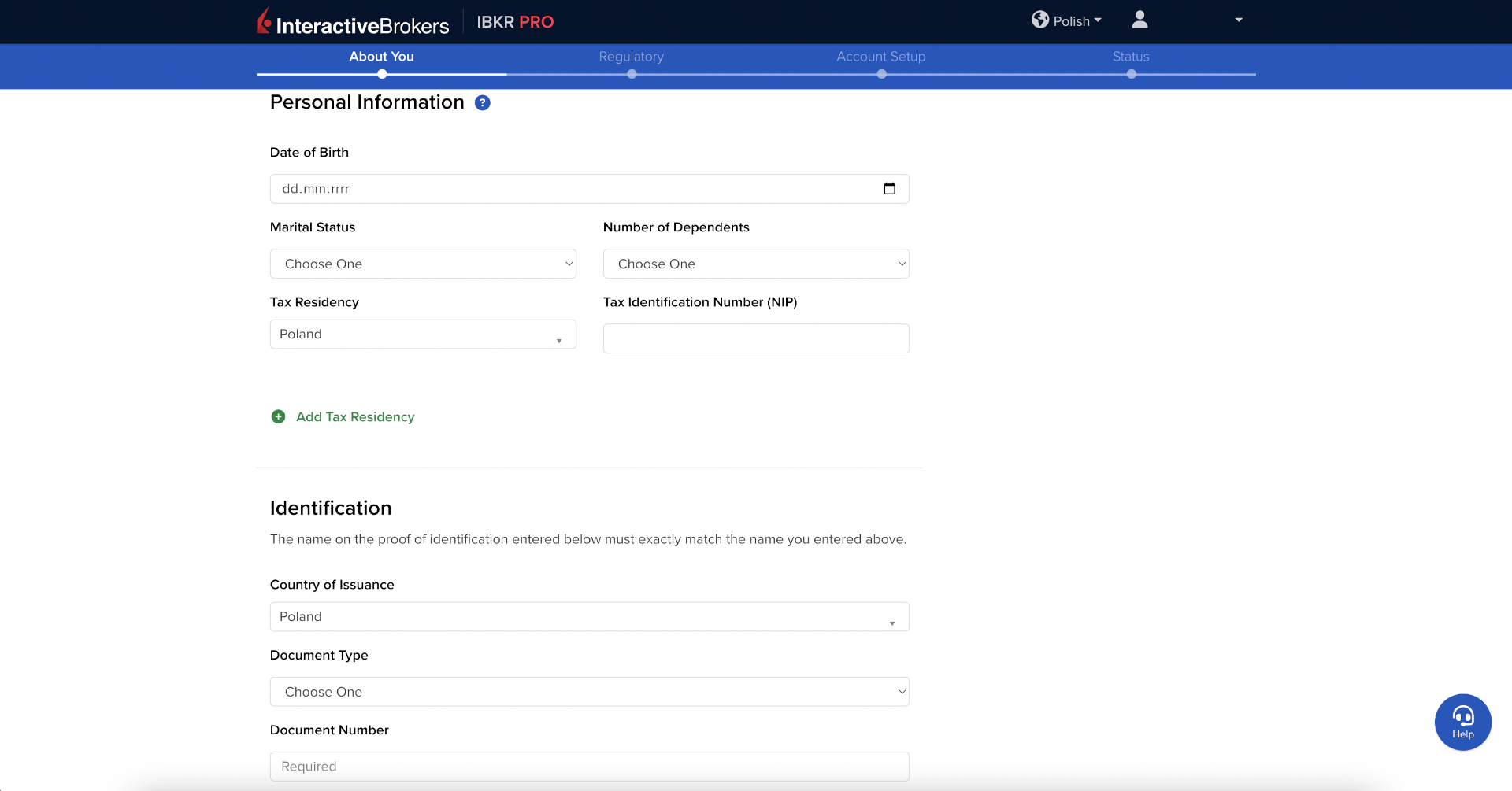Go to the Regulatory step tab
1512x791 pixels.
click(631, 57)
